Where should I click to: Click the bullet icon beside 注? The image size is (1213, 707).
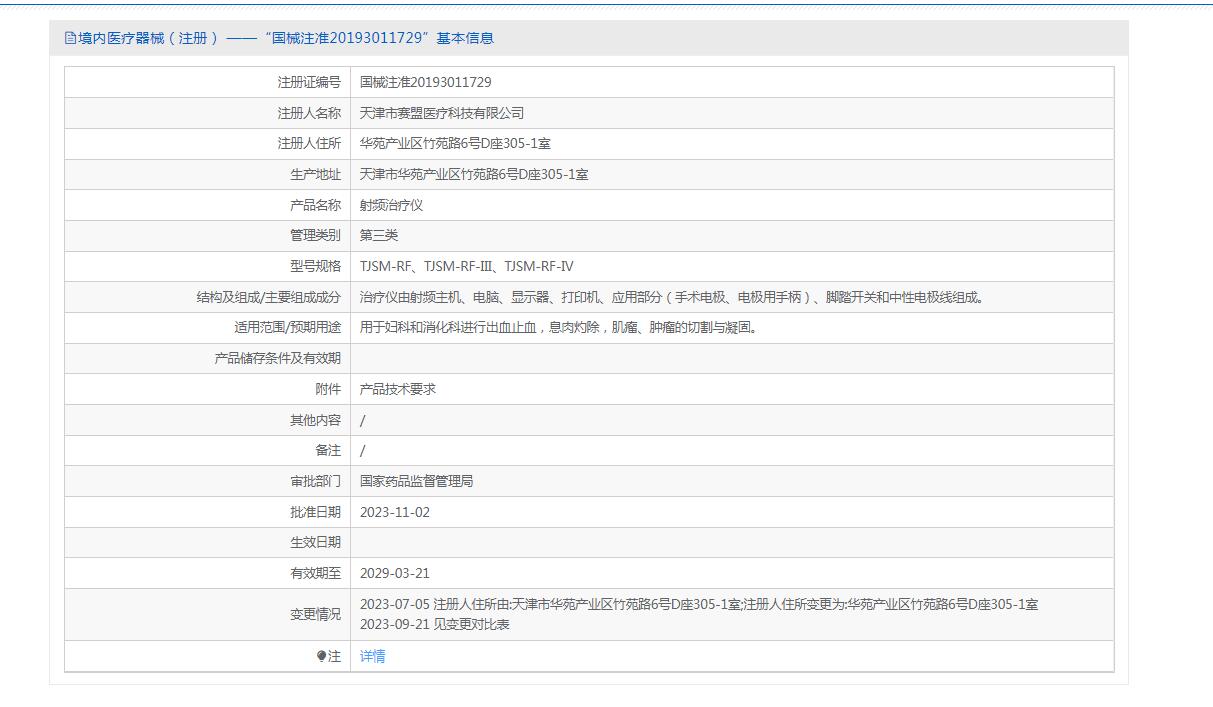click(x=321, y=657)
